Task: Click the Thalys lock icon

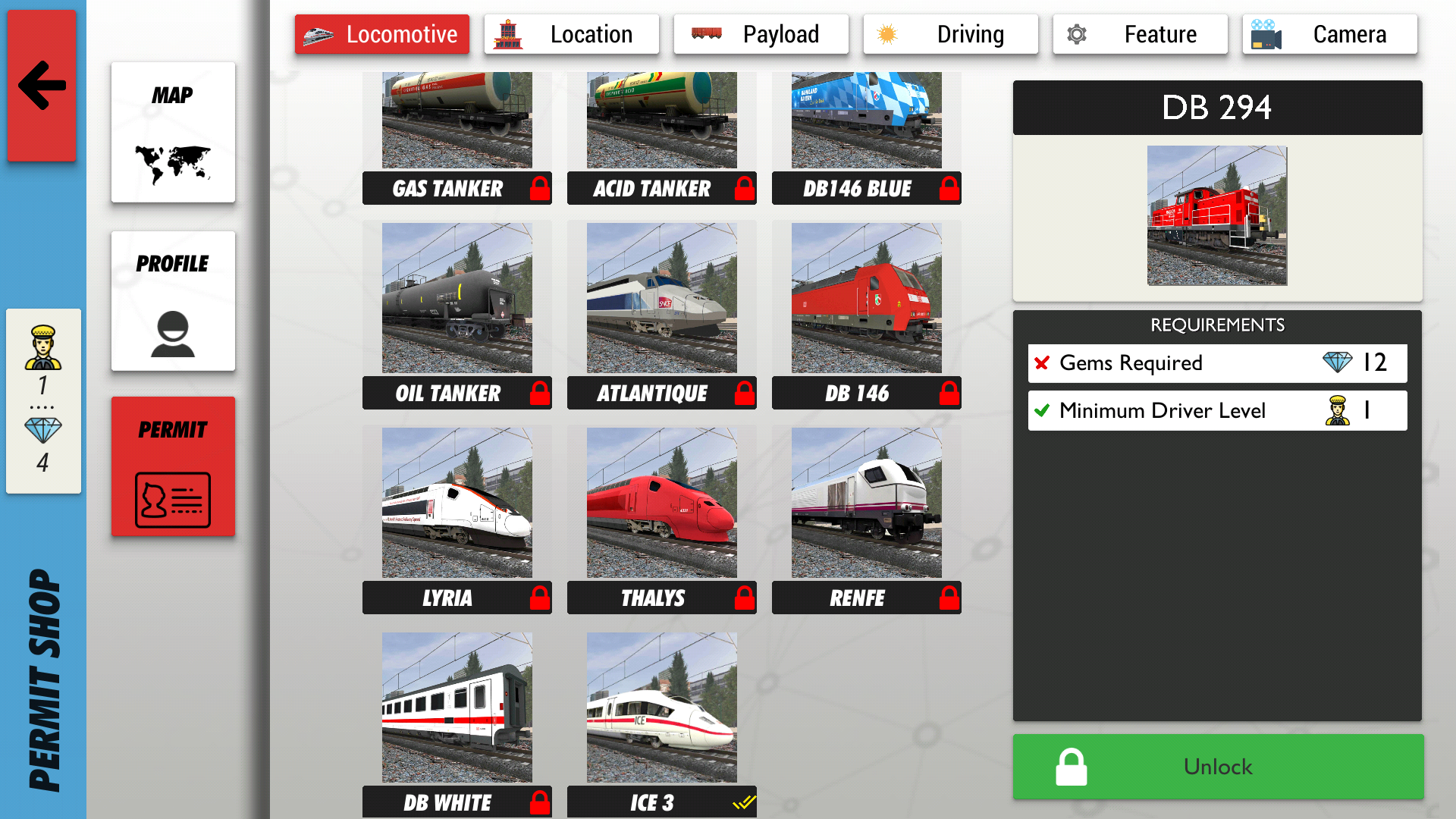Action: point(745,597)
